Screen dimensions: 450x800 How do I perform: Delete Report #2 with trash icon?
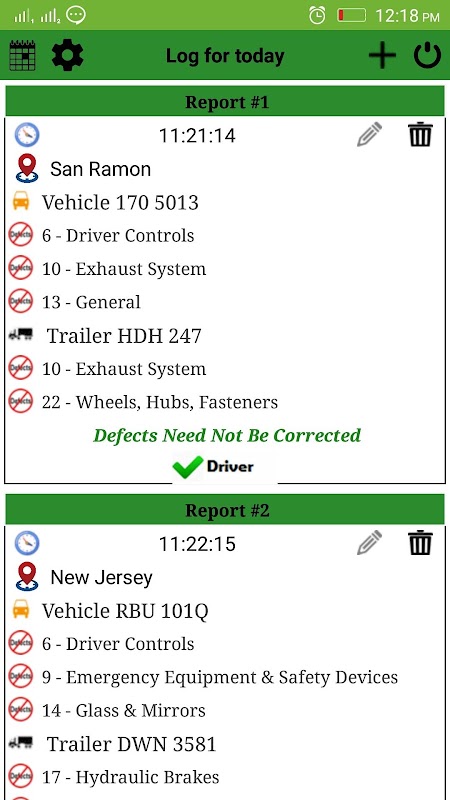[420, 543]
